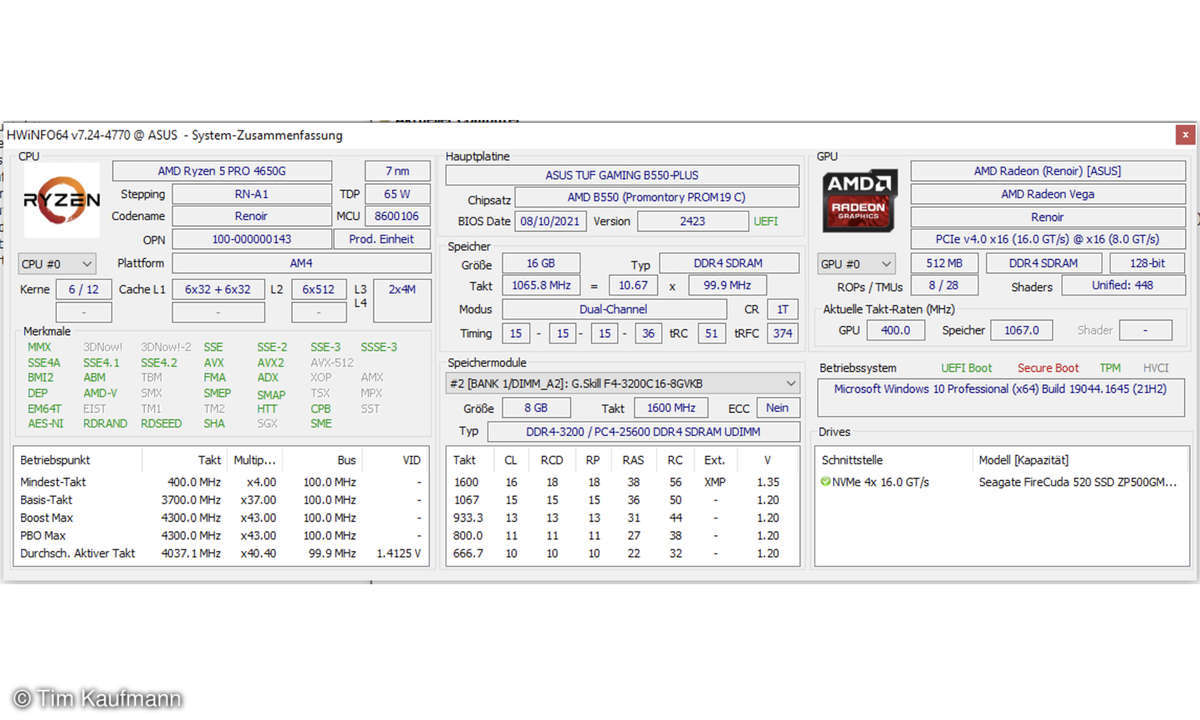Click the Secure Boot indicator
Screen dimensions: 1200x720
[1048, 368]
